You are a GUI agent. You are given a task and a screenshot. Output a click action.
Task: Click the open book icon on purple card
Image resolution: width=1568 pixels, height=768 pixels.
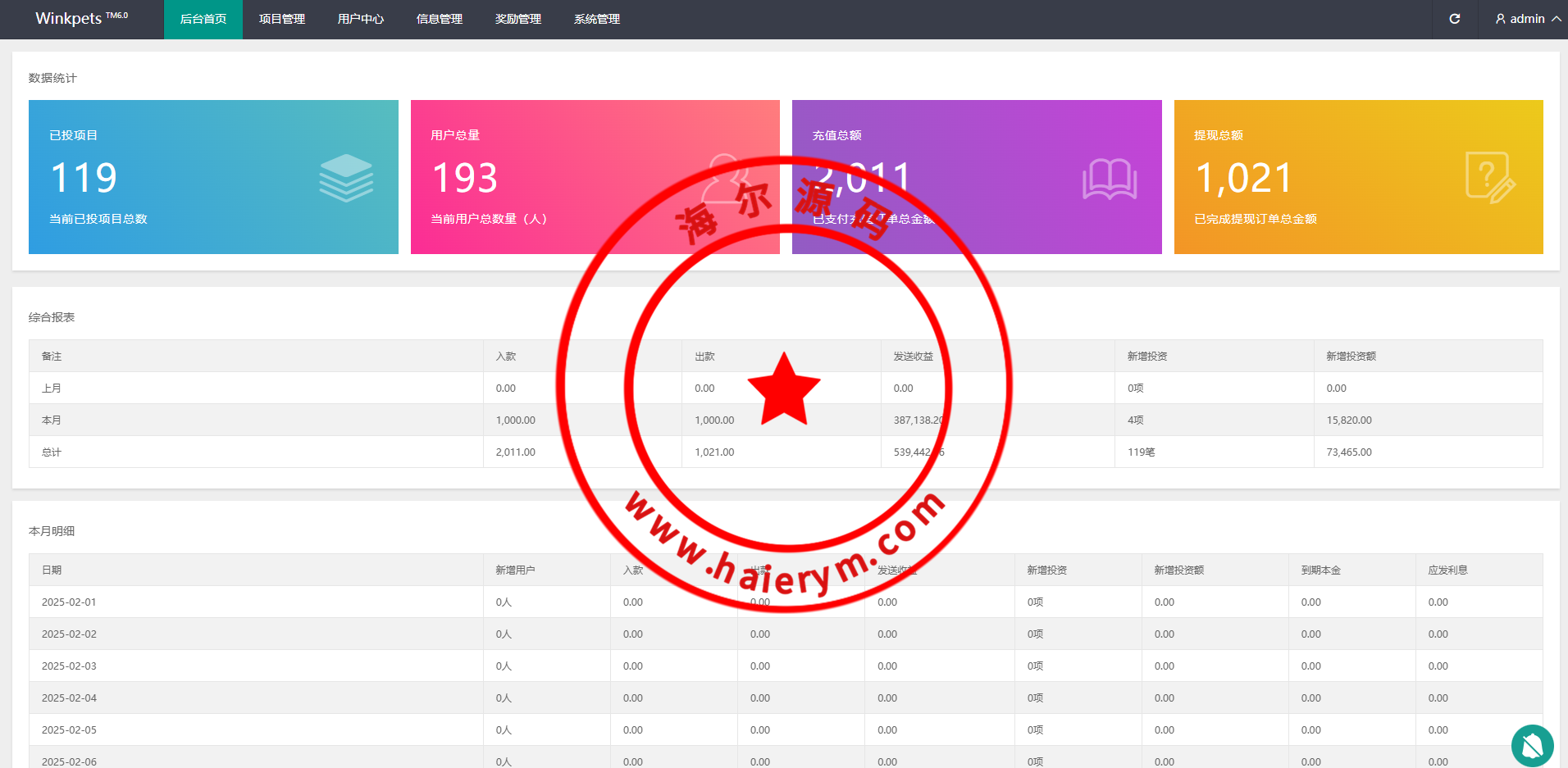[x=1109, y=179]
